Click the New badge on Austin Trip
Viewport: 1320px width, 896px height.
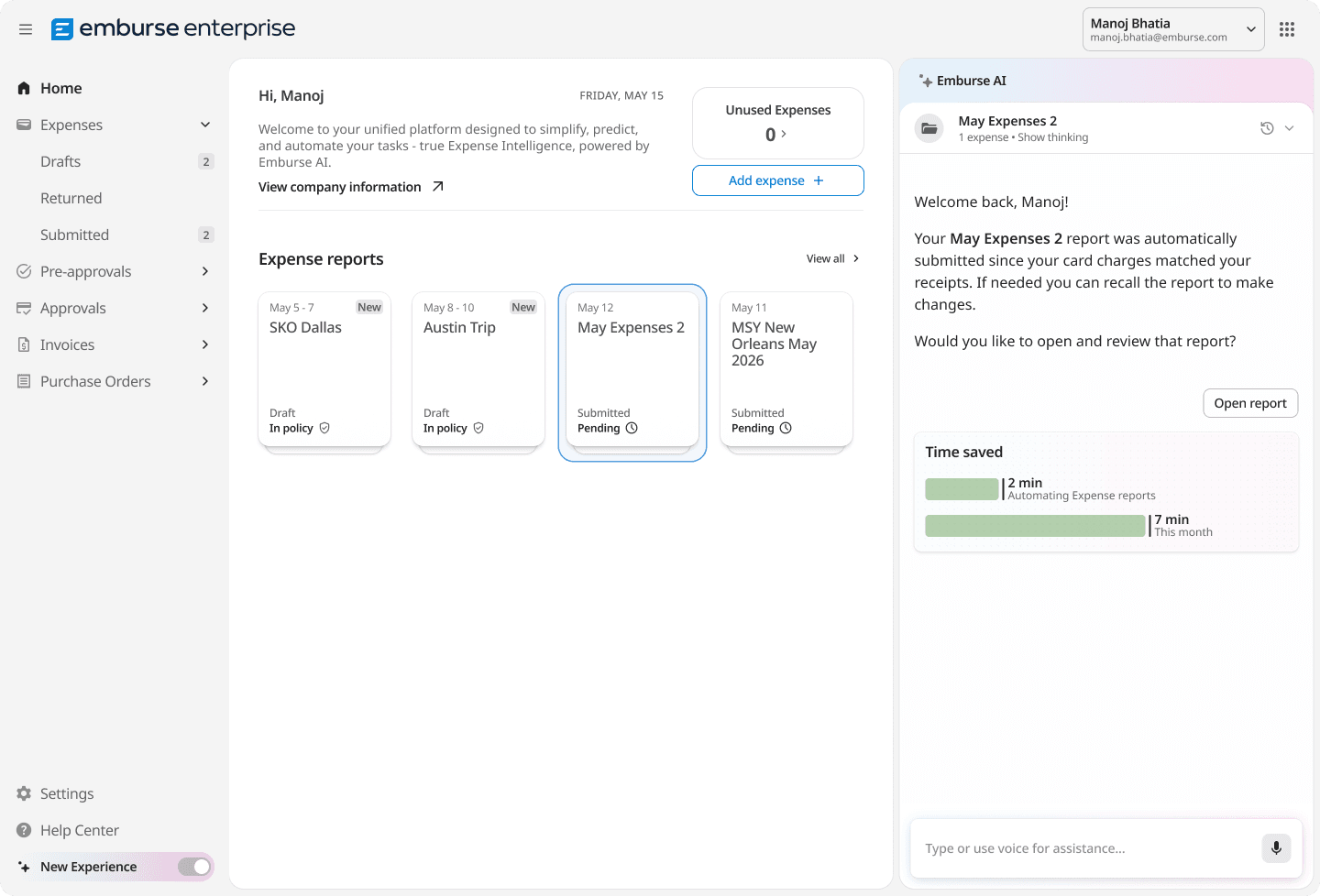523,307
